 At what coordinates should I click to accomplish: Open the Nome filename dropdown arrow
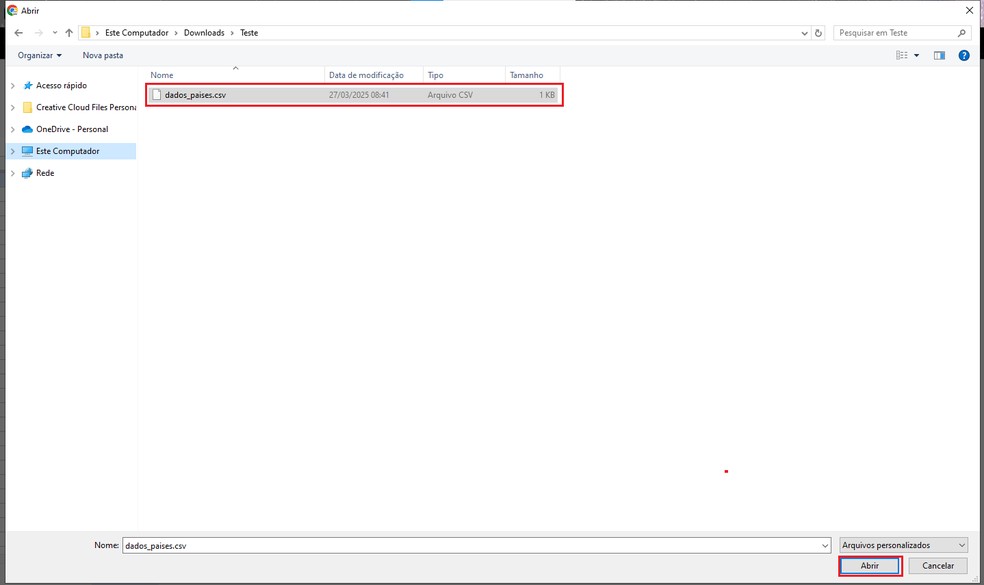825,545
